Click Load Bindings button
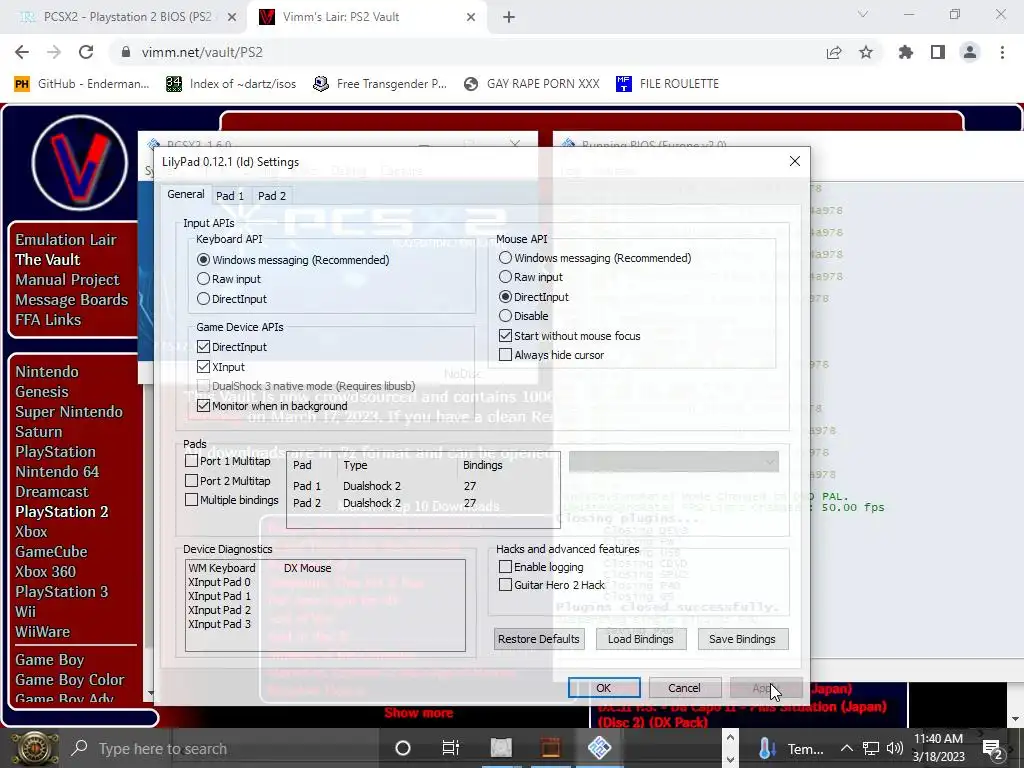1024x768 pixels. tap(641, 639)
